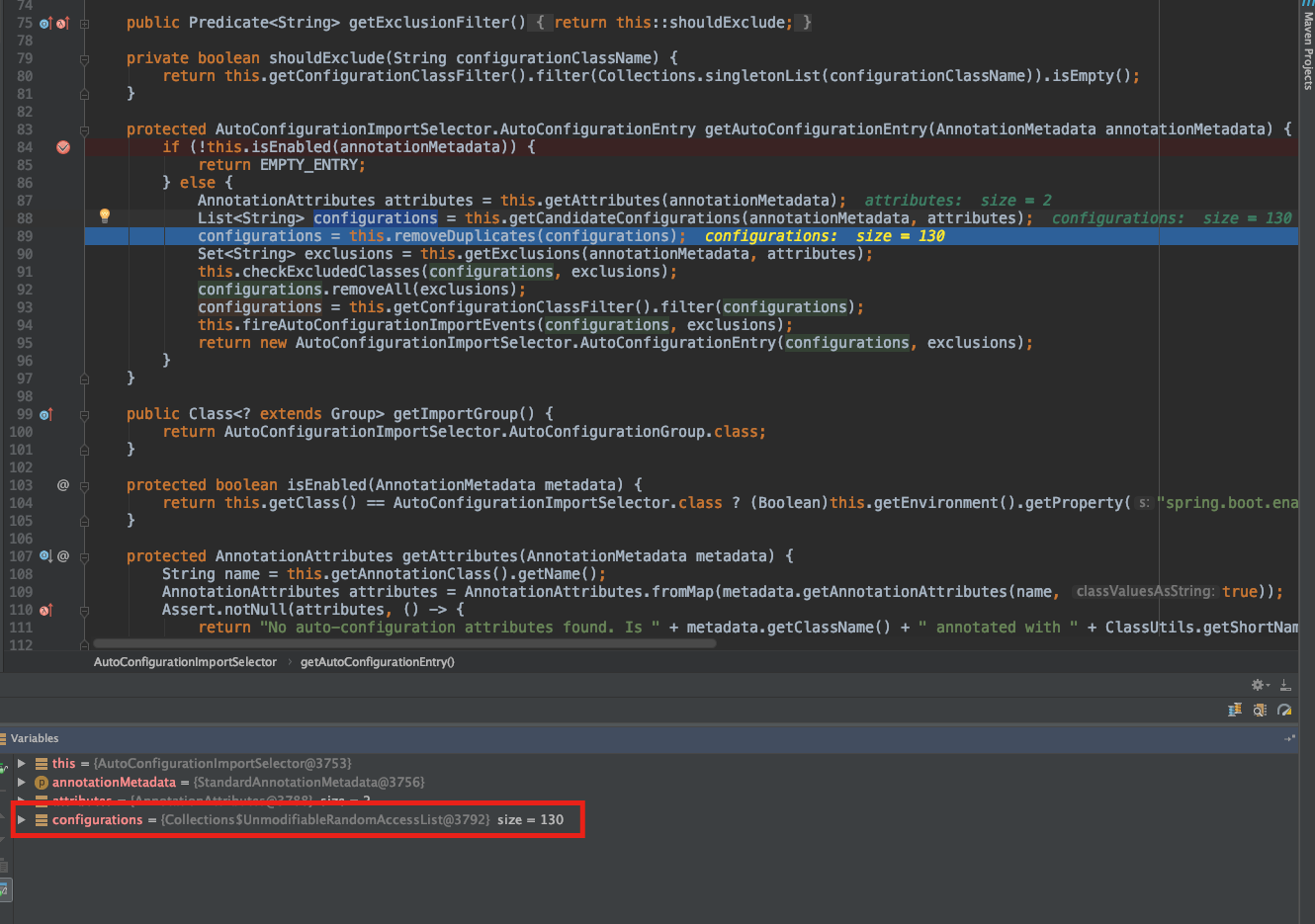The image size is (1315, 924).
Task: Click the blue overridden marker on line 107
Action: (45, 556)
